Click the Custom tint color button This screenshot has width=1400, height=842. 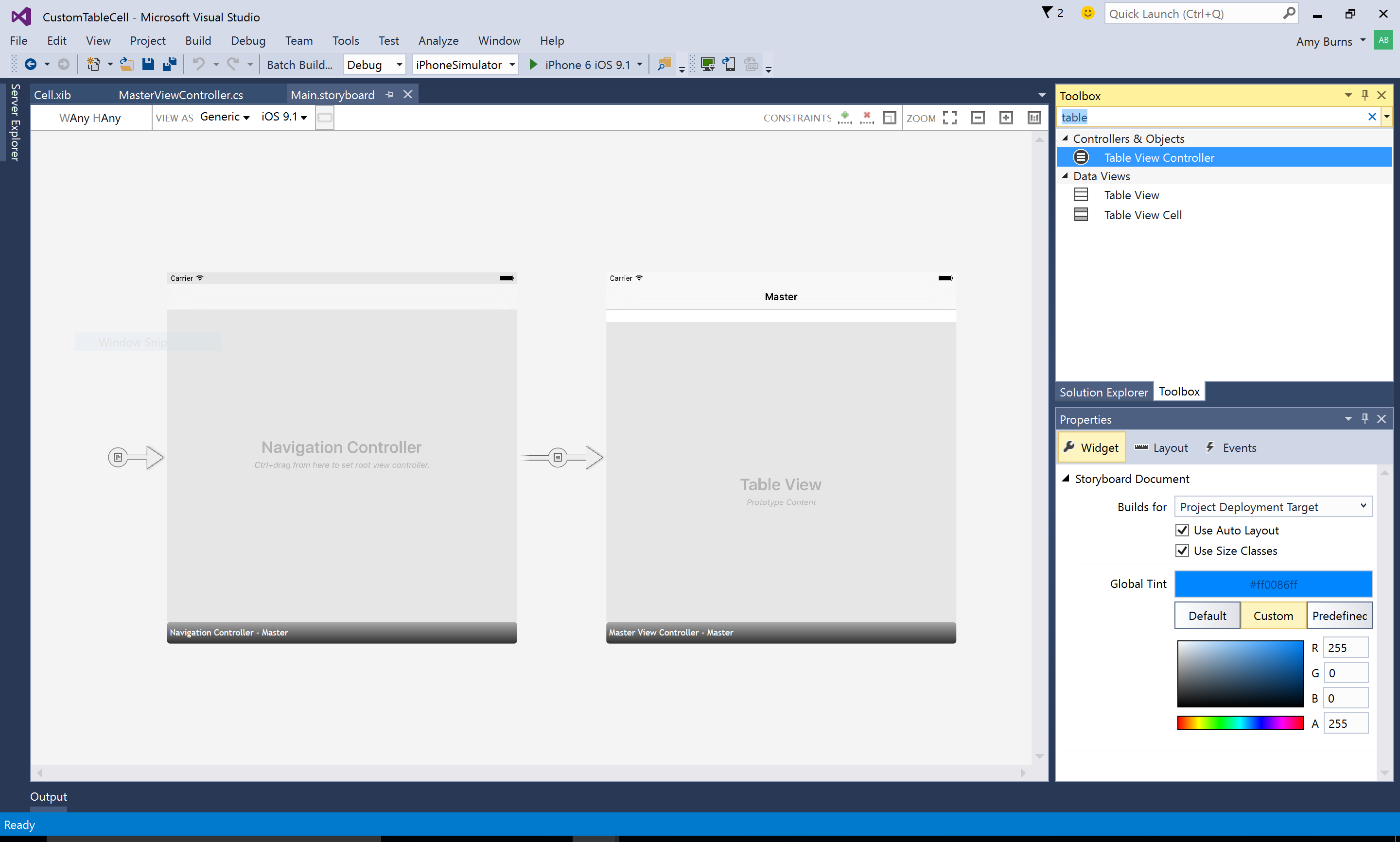(1273, 615)
